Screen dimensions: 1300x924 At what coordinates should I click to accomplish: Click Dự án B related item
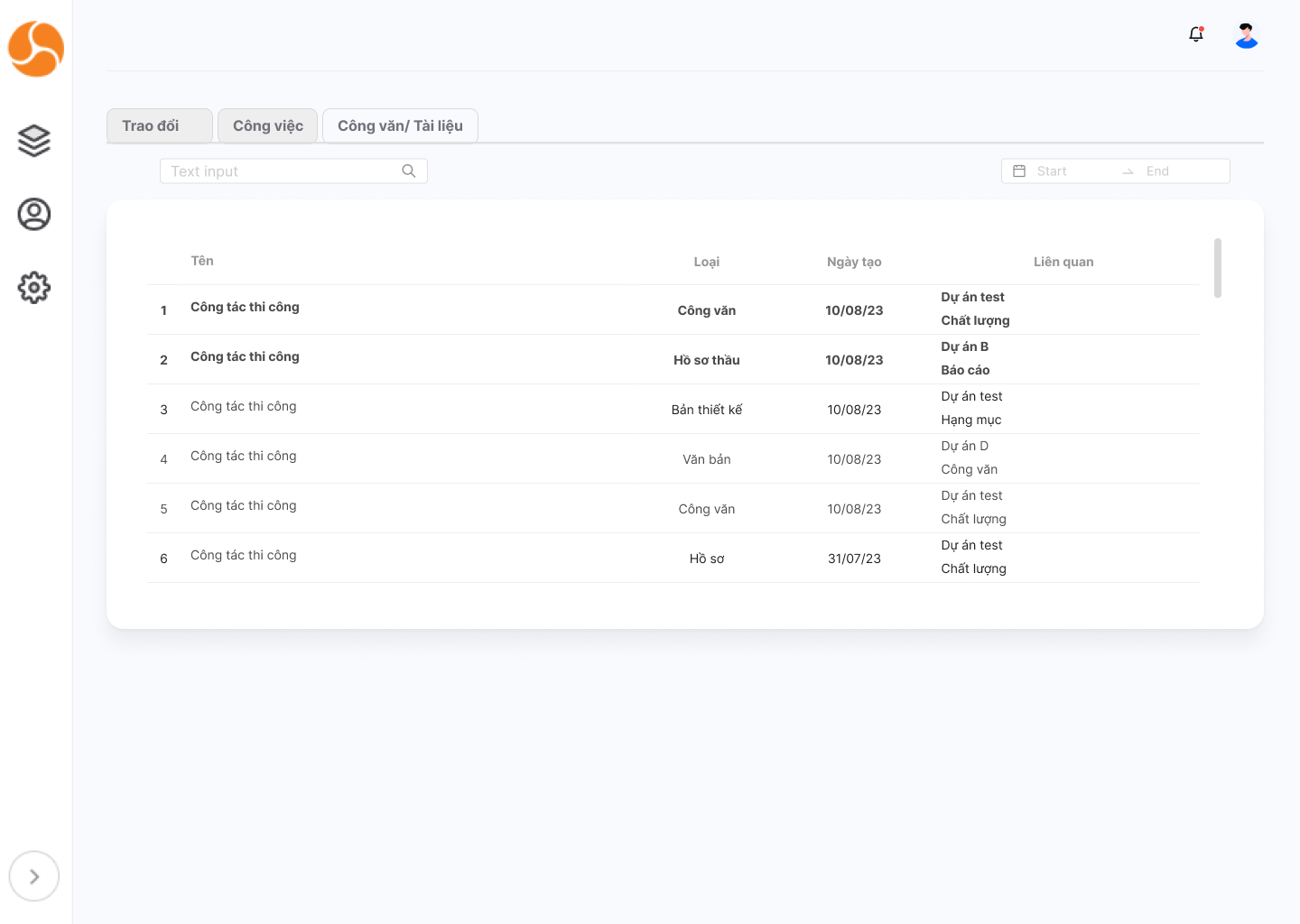coord(965,346)
